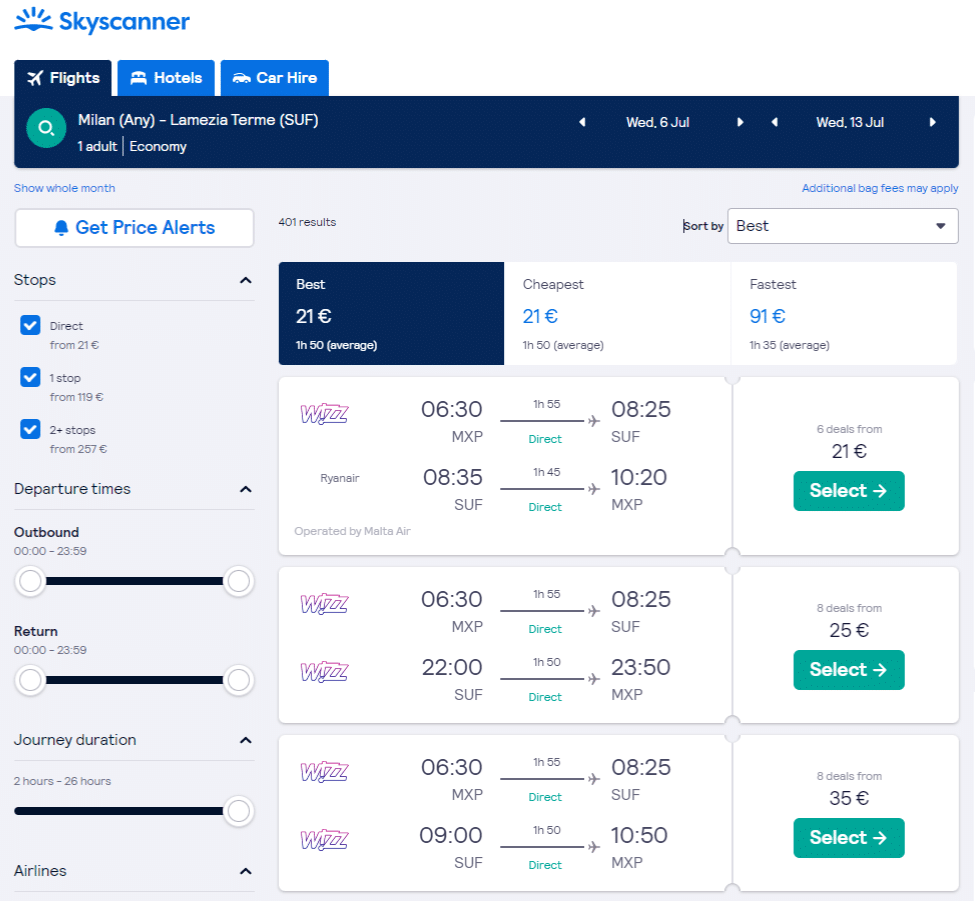Go to previous return date arrow
The image size is (975, 901).
click(x=774, y=123)
